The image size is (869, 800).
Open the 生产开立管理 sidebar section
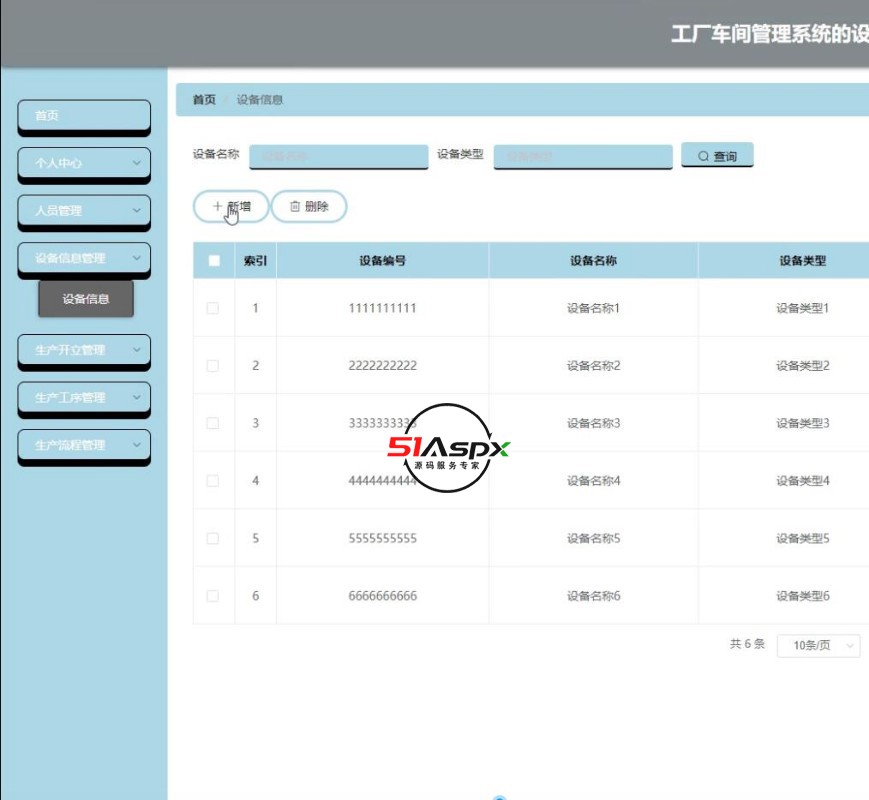click(83, 351)
